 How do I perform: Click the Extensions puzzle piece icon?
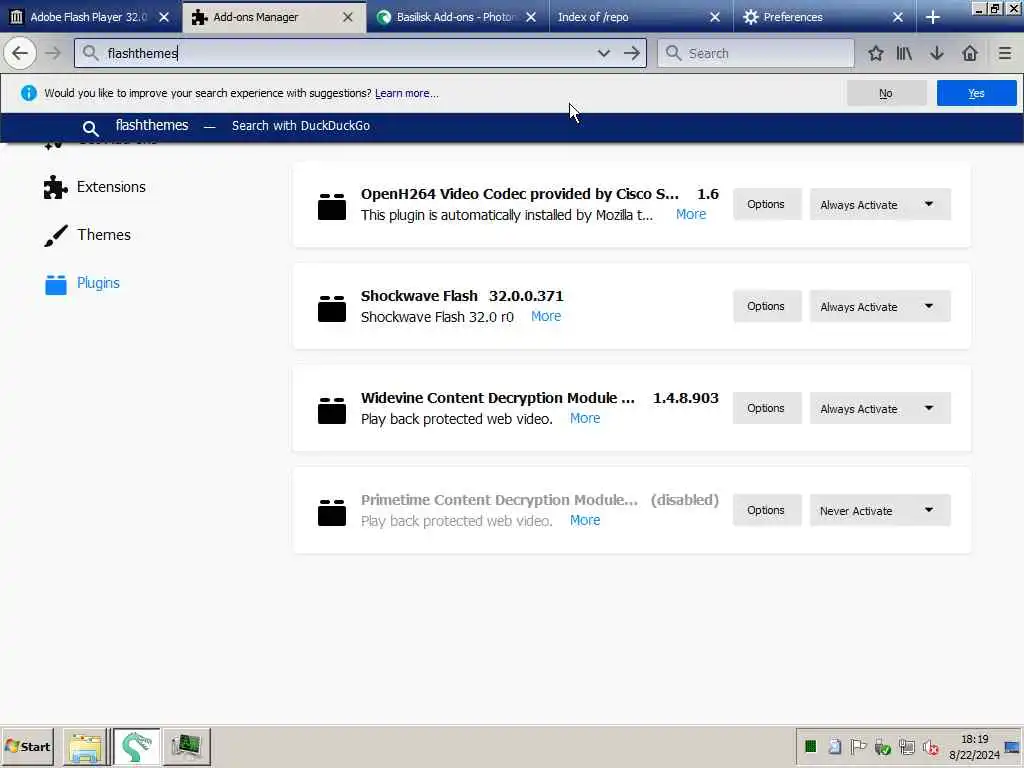pyautogui.click(x=56, y=187)
